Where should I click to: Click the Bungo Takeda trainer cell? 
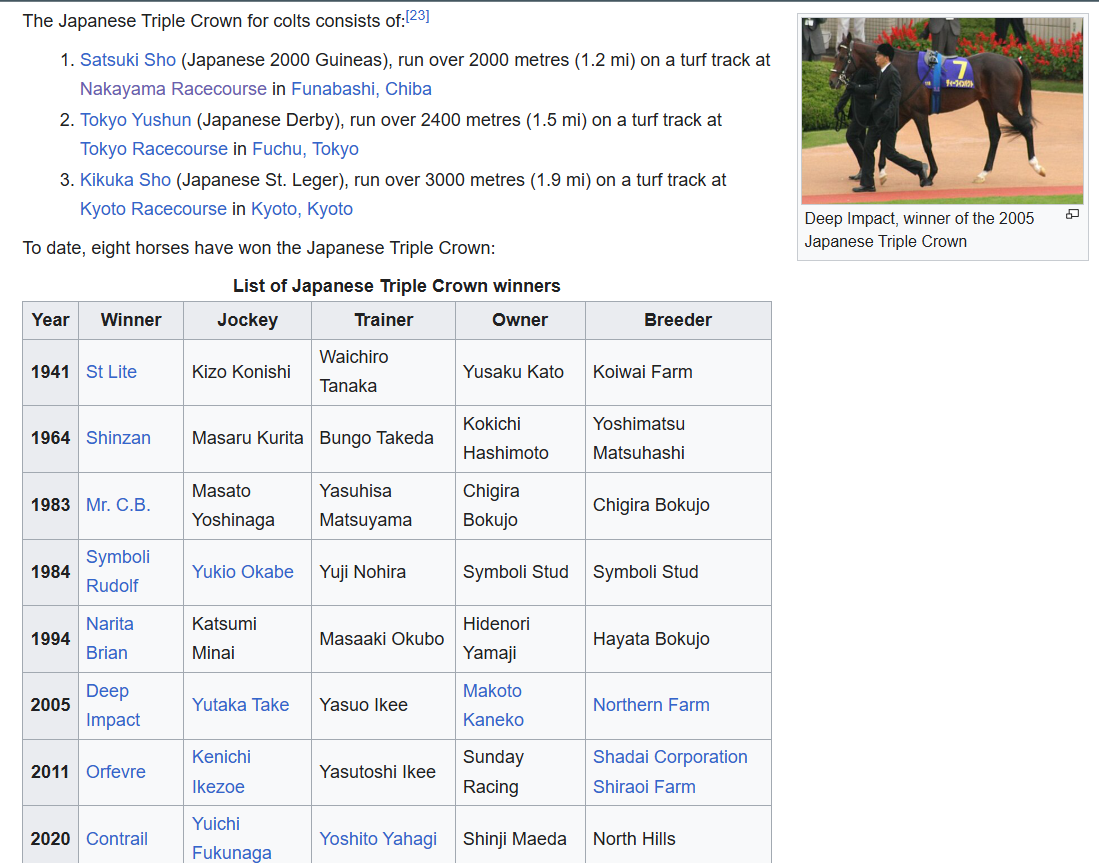pyautogui.click(x=383, y=439)
